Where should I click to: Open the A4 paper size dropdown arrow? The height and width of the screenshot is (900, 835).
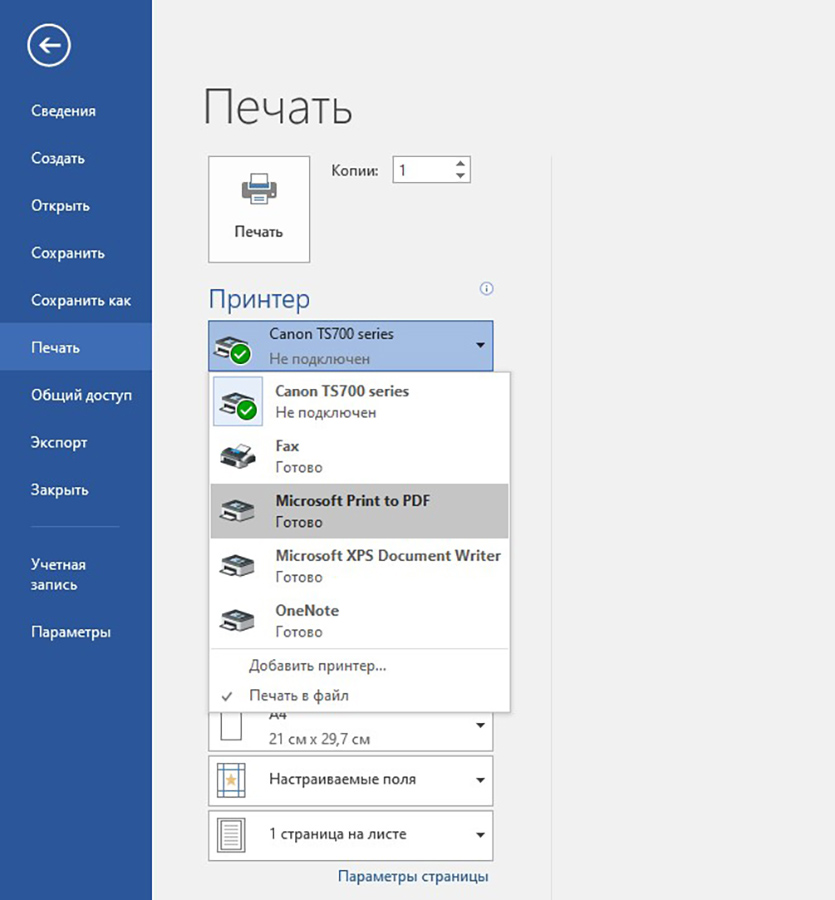[480, 726]
